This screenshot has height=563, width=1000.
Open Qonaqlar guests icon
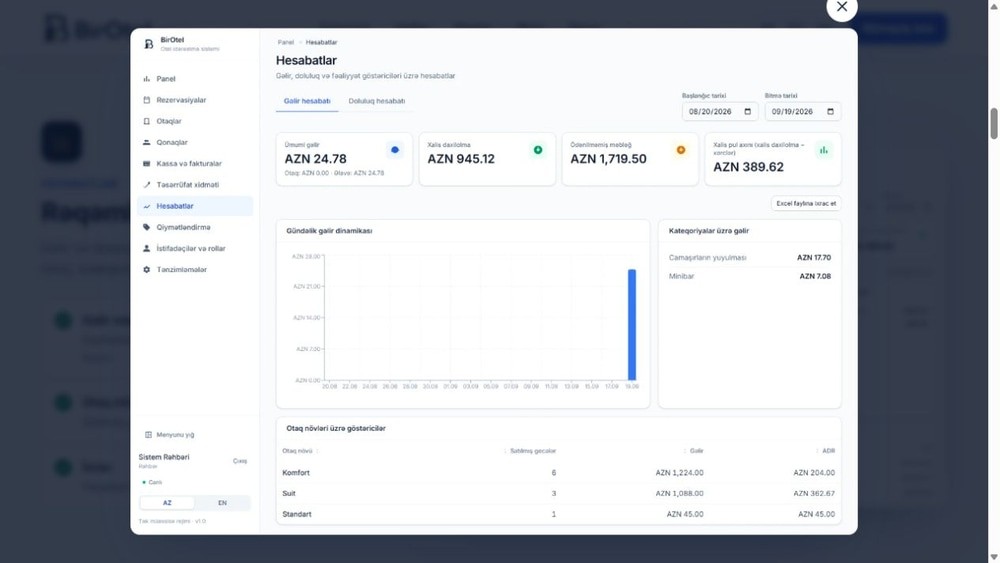point(147,142)
